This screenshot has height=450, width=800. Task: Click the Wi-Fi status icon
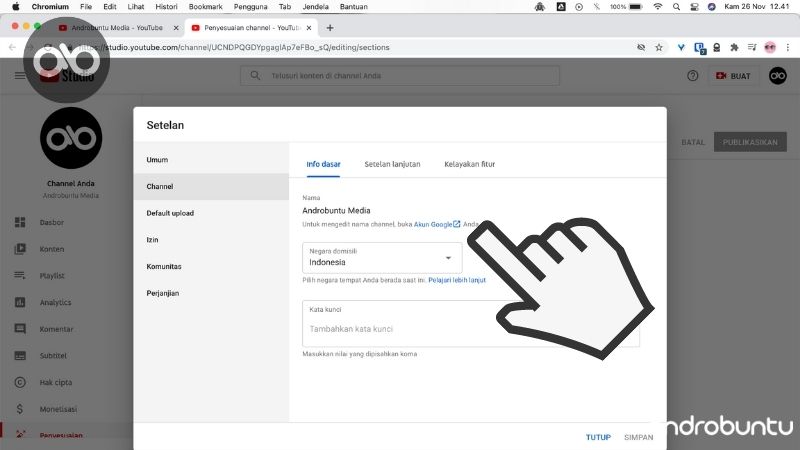click(658, 7)
